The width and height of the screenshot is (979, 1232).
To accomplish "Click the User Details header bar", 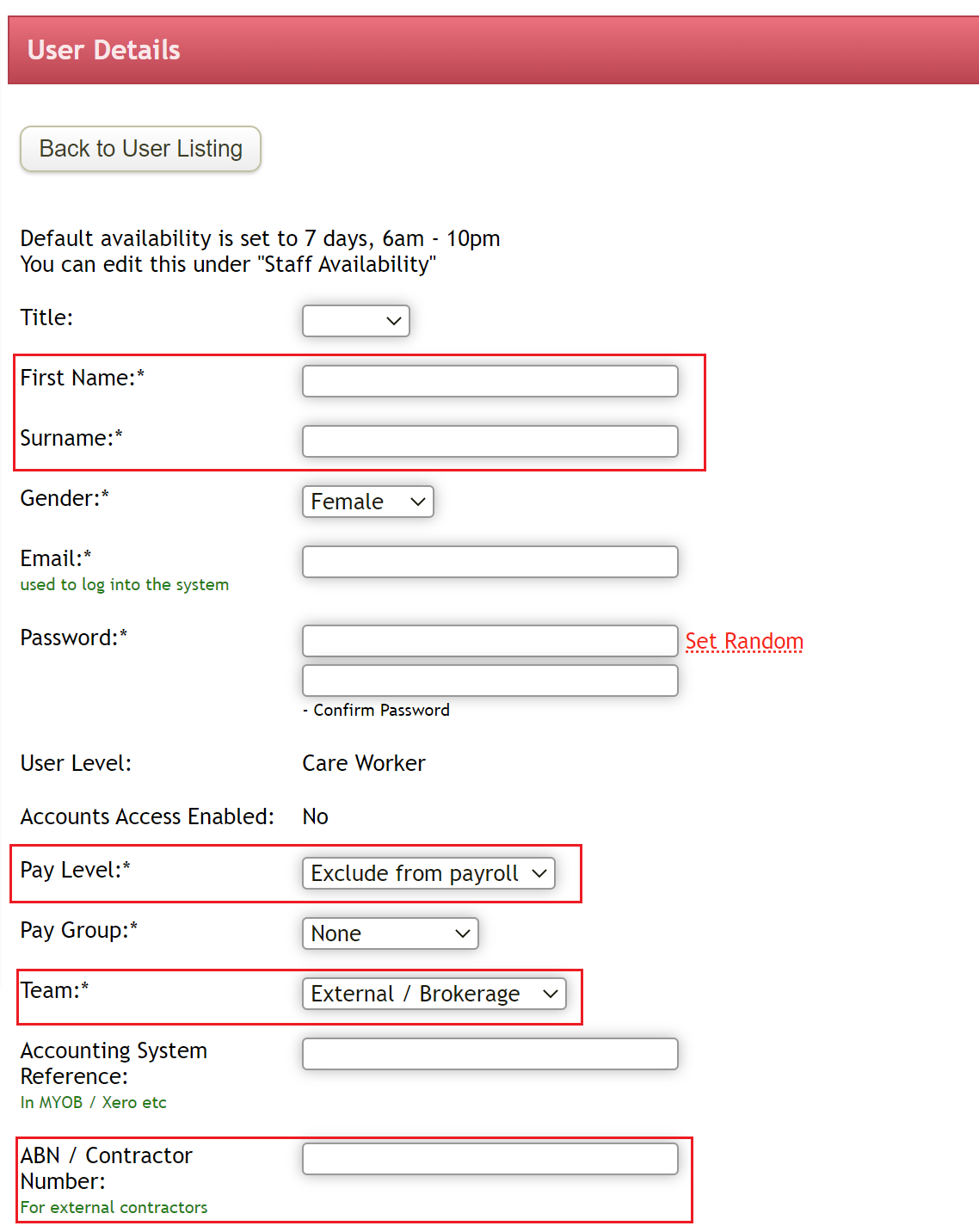I will click(x=489, y=49).
